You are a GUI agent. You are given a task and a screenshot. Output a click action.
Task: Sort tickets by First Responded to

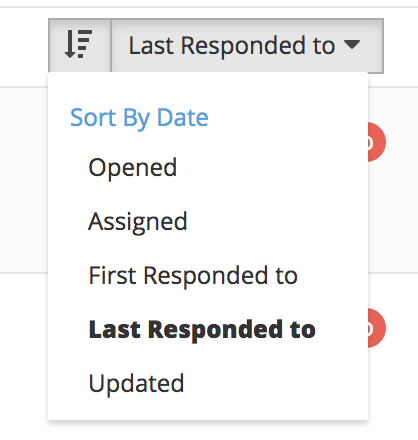193,276
